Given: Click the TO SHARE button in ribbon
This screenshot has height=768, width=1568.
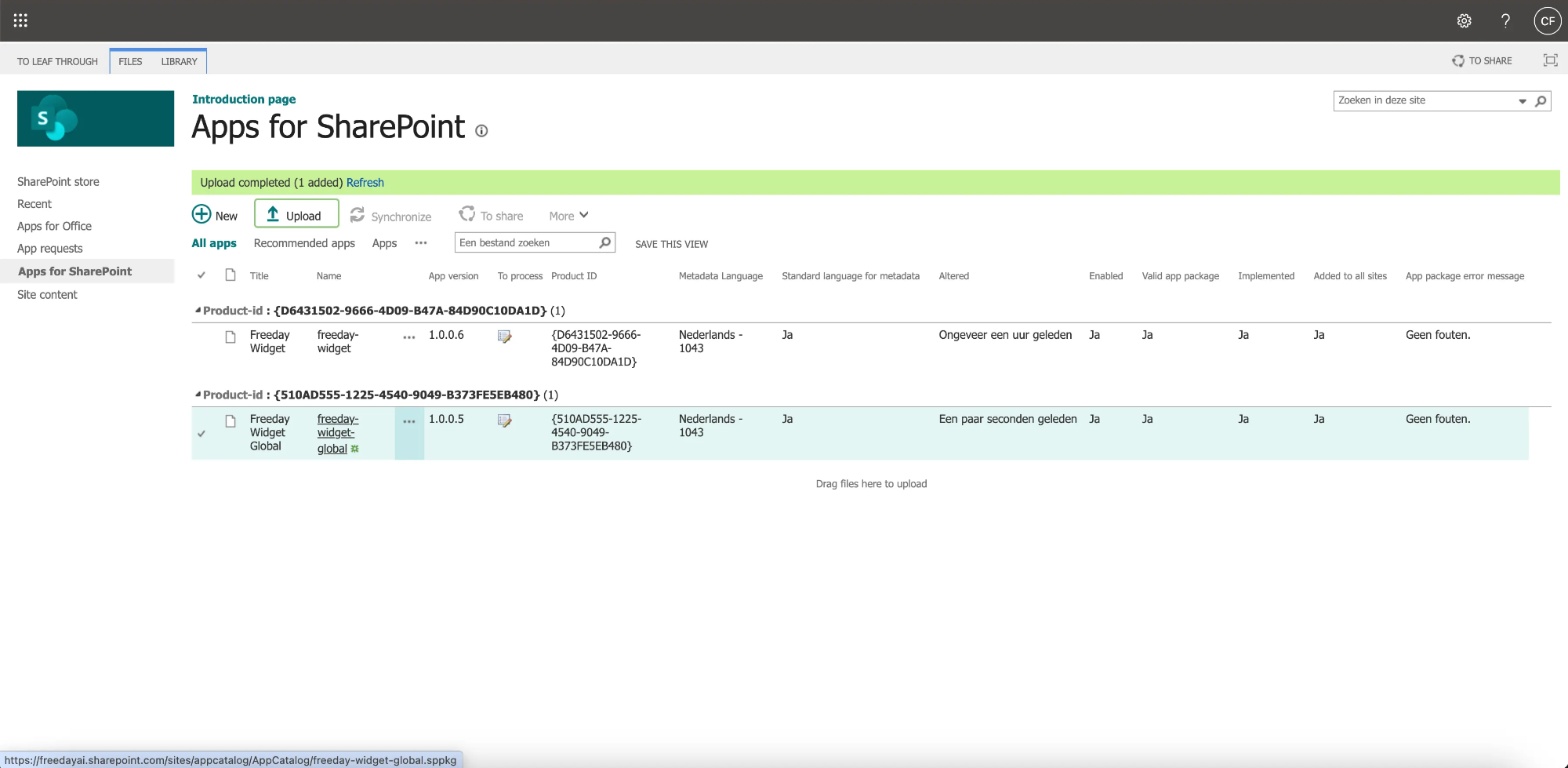Looking at the screenshot, I should click(1482, 60).
